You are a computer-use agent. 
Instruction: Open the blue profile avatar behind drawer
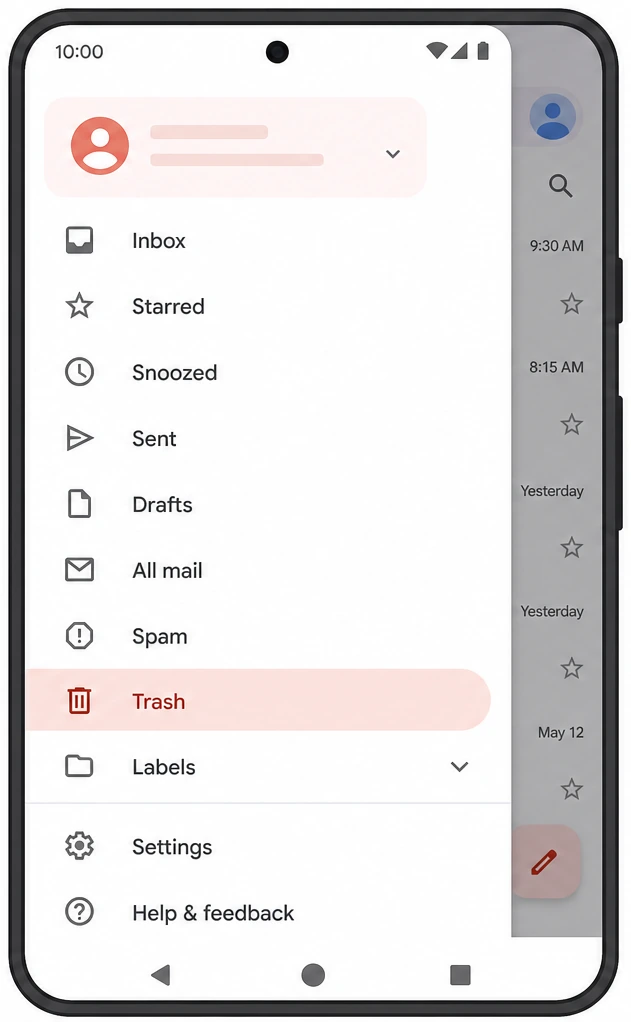pos(553,117)
